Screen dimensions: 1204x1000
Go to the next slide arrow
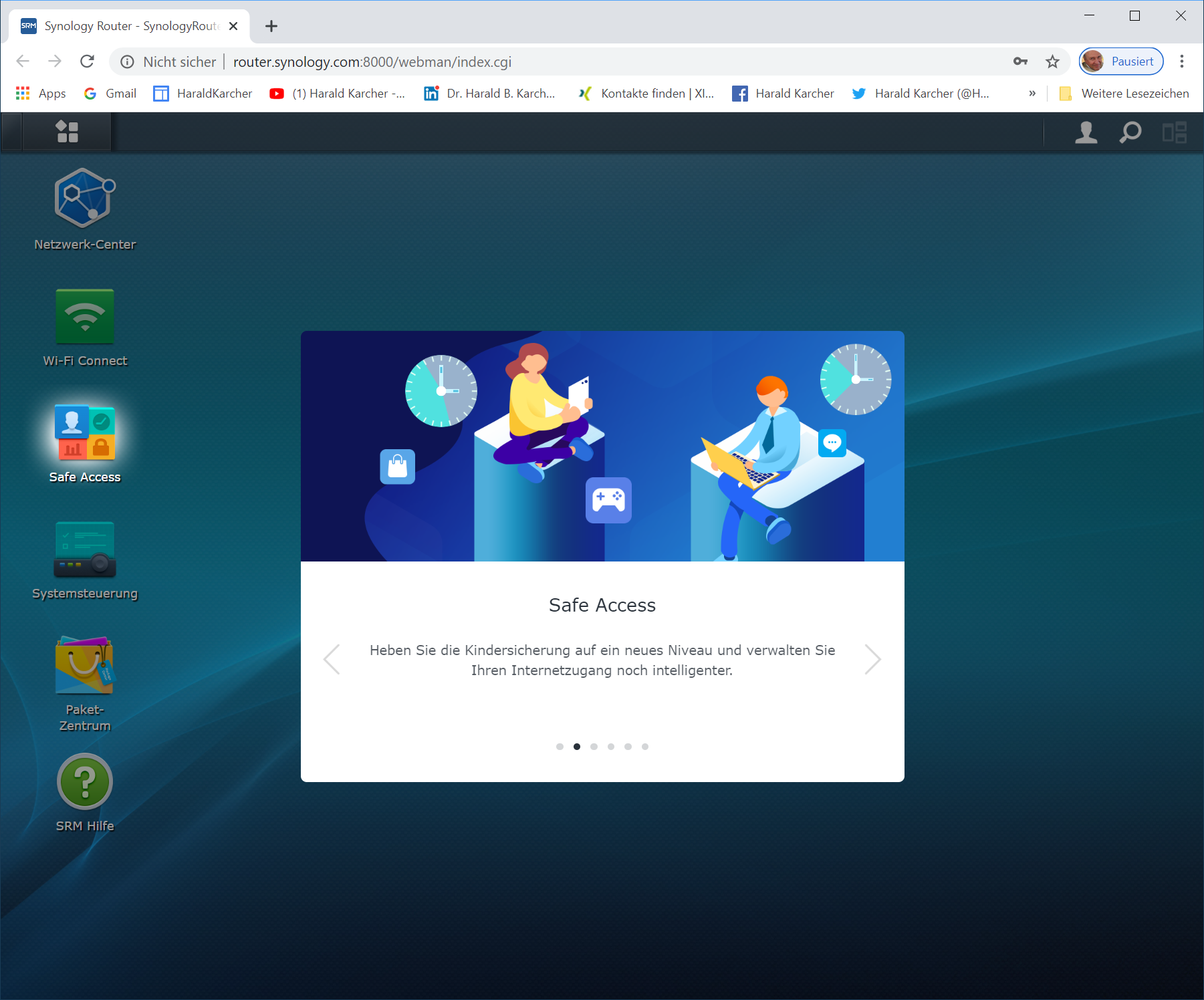point(872,660)
